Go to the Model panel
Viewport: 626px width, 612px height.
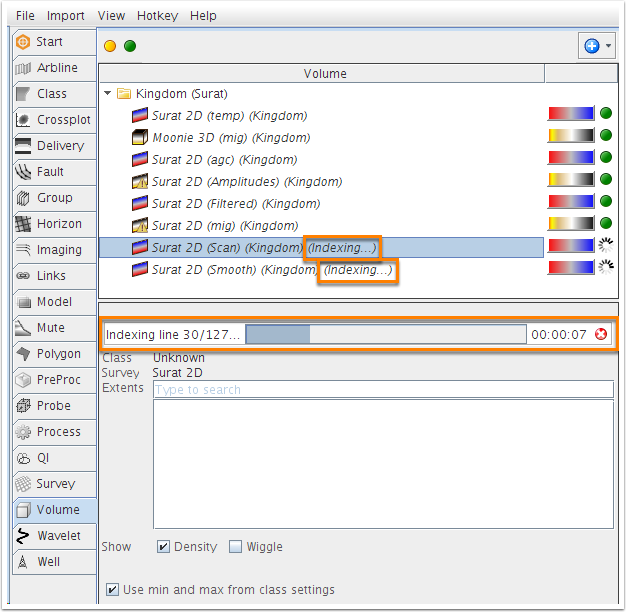click(x=54, y=302)
